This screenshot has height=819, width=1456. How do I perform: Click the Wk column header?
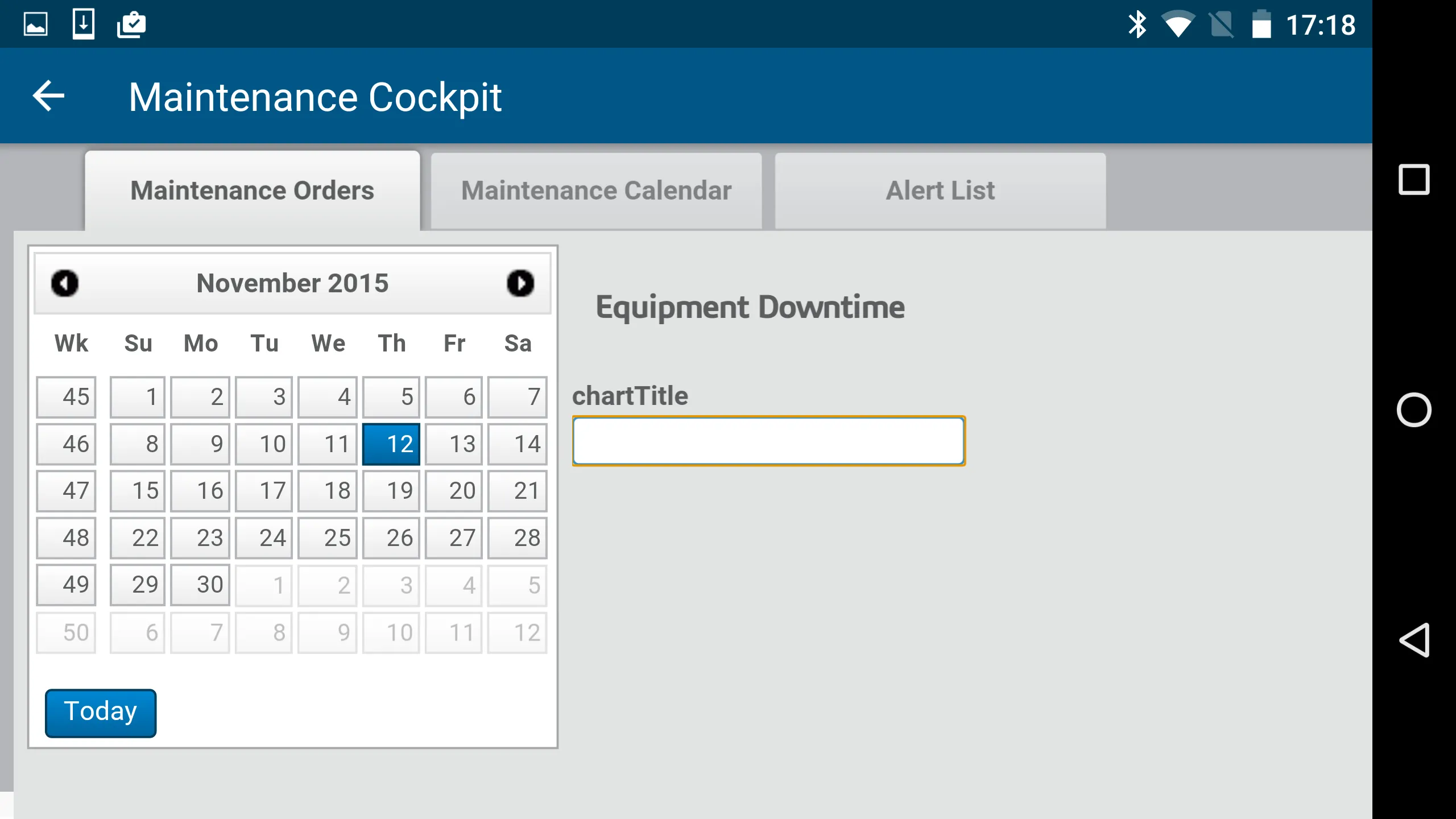[x=71, y=344]
